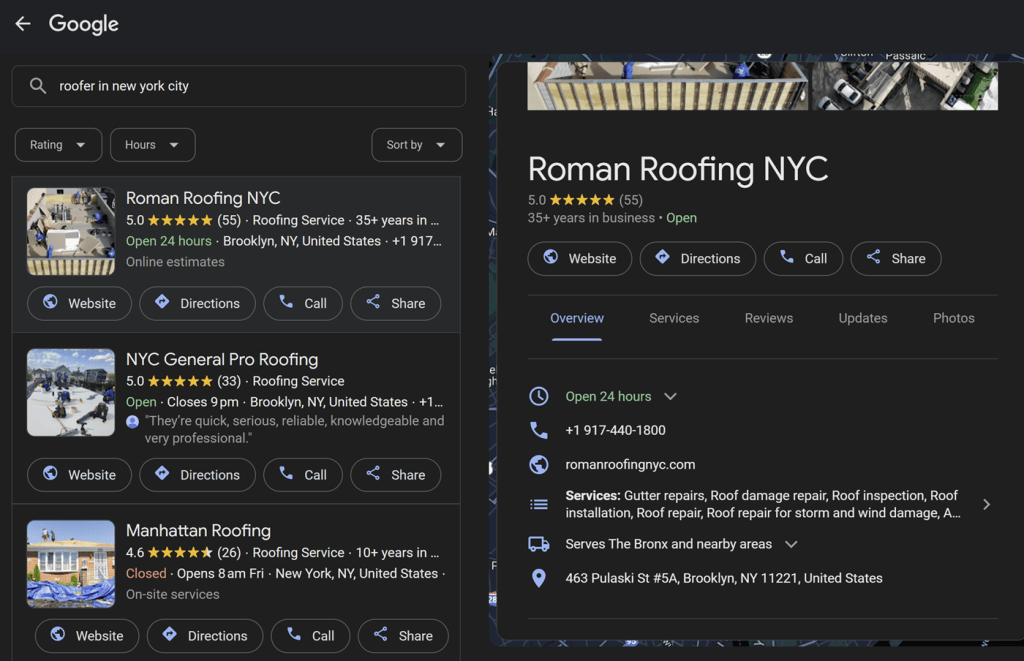
Task: Switch to the Reviews tab
Action: click(768, 318)
